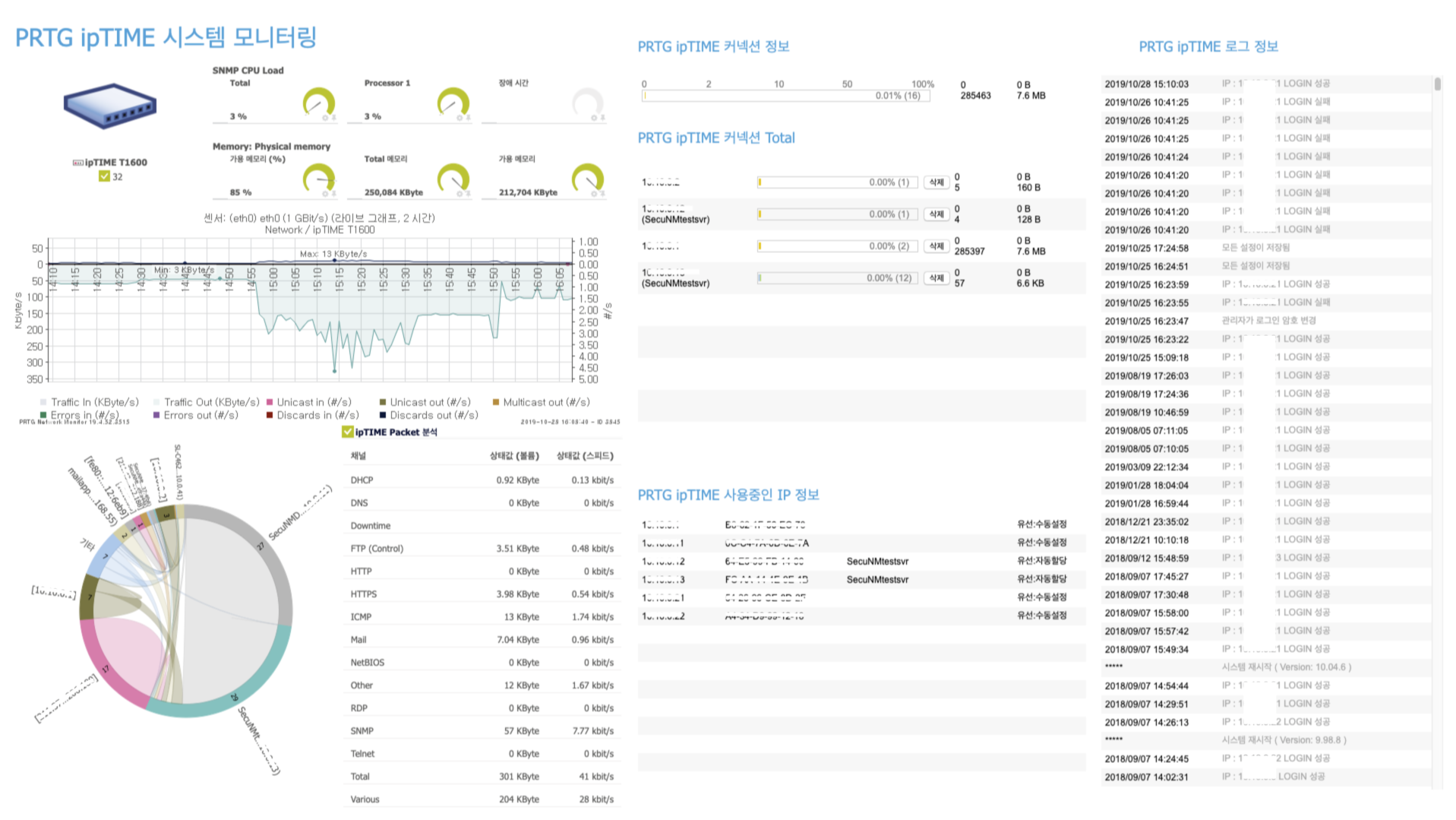The height and width of the screenshot is (820, 1456).
Task: Select the pink segment 17 in the chord diagram
Action: point(106,669)
